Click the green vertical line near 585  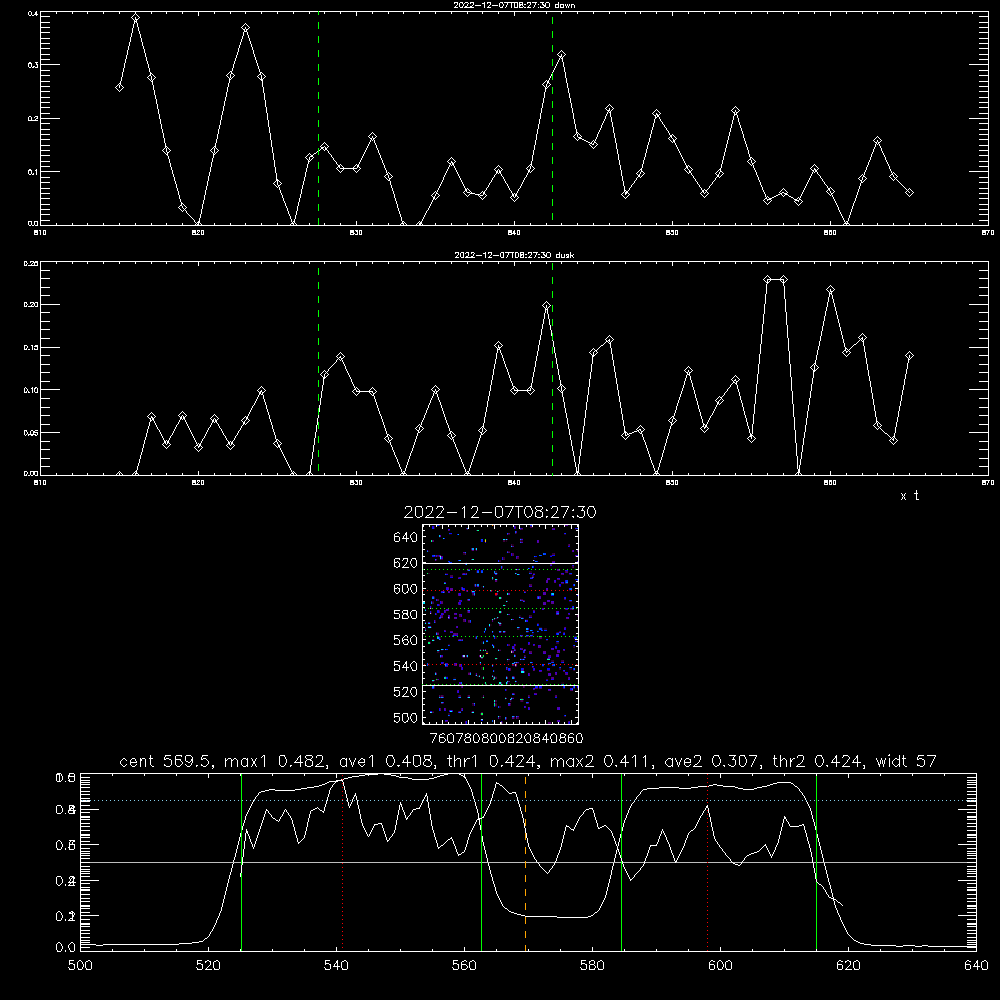pyautogui.click(x=621, y=862)
